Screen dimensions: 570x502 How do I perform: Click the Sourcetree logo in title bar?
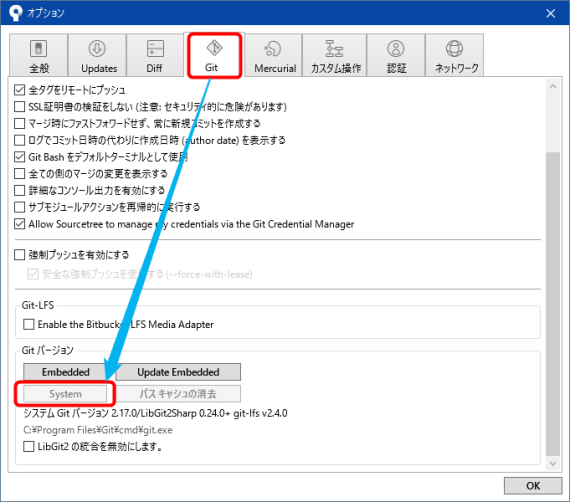tap(15, 13)
